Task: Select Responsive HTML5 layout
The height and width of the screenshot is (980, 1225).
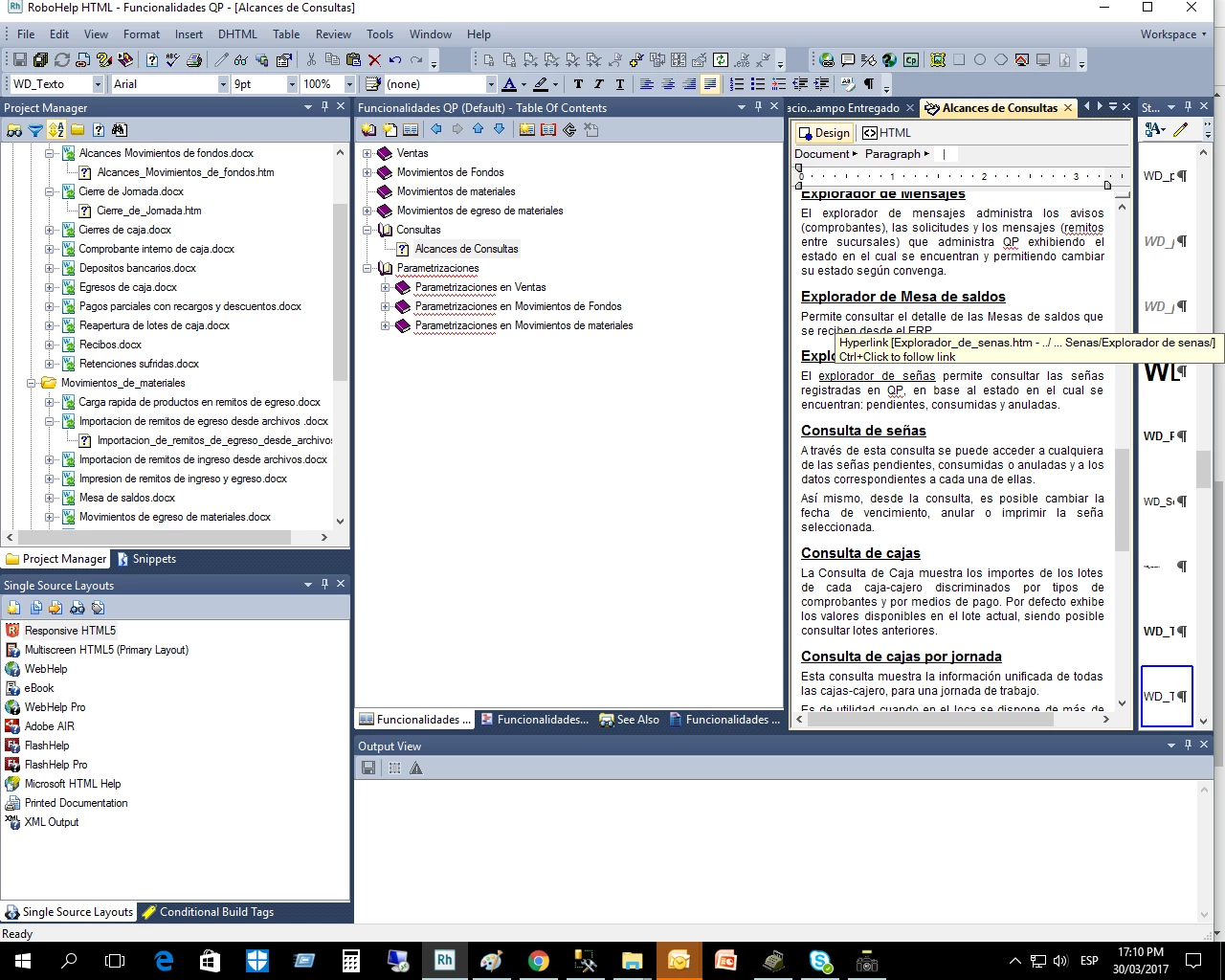Action: tap(70, 631)
